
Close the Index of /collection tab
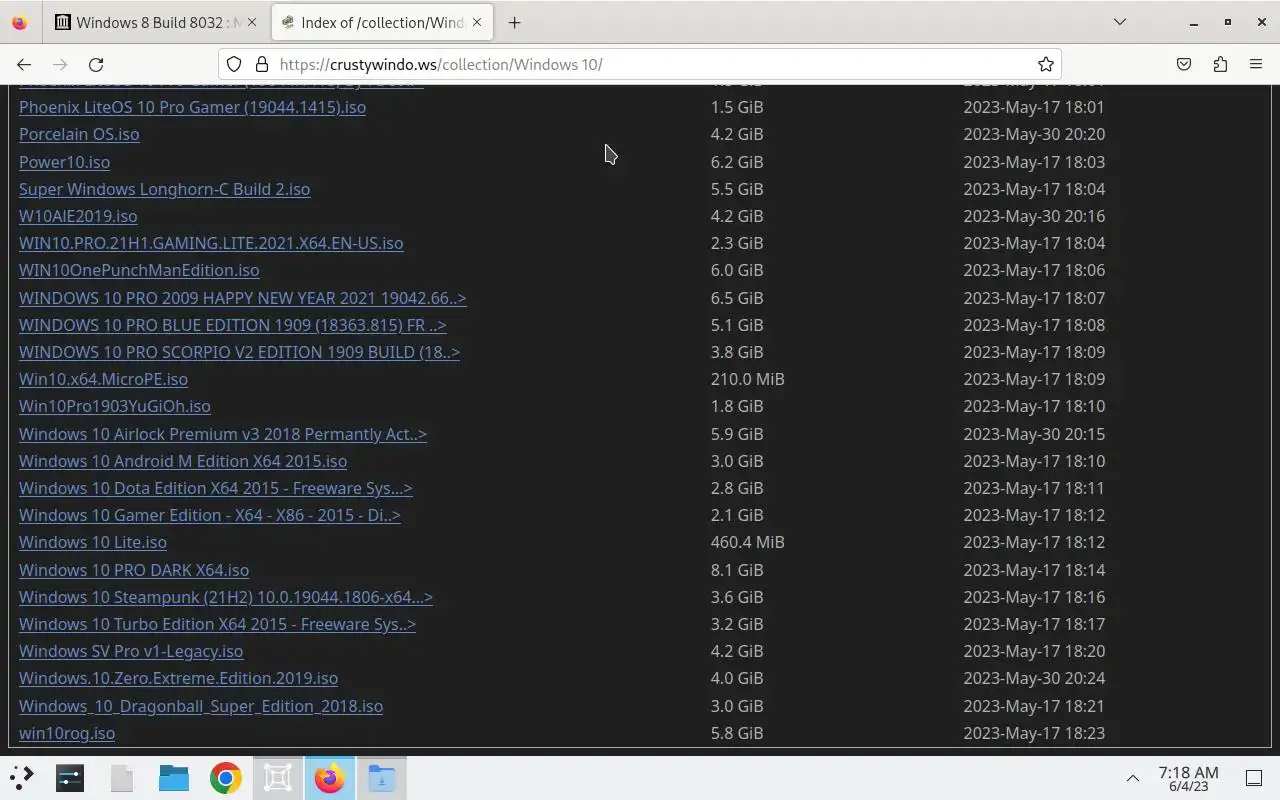point(477,22)
